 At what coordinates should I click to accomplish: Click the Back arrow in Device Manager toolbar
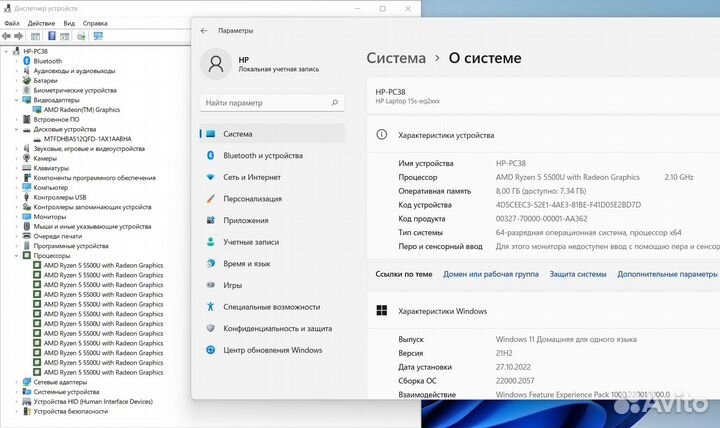point(6,36)
